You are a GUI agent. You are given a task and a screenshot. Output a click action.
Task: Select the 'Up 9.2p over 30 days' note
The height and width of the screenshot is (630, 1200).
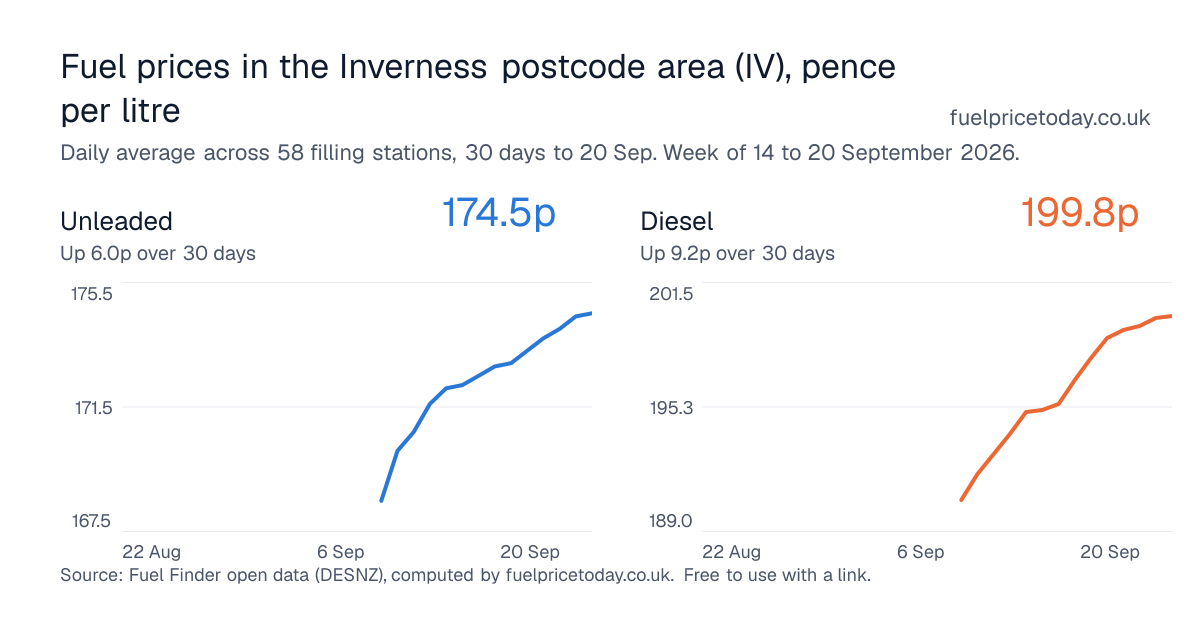[x=738, y=253]
